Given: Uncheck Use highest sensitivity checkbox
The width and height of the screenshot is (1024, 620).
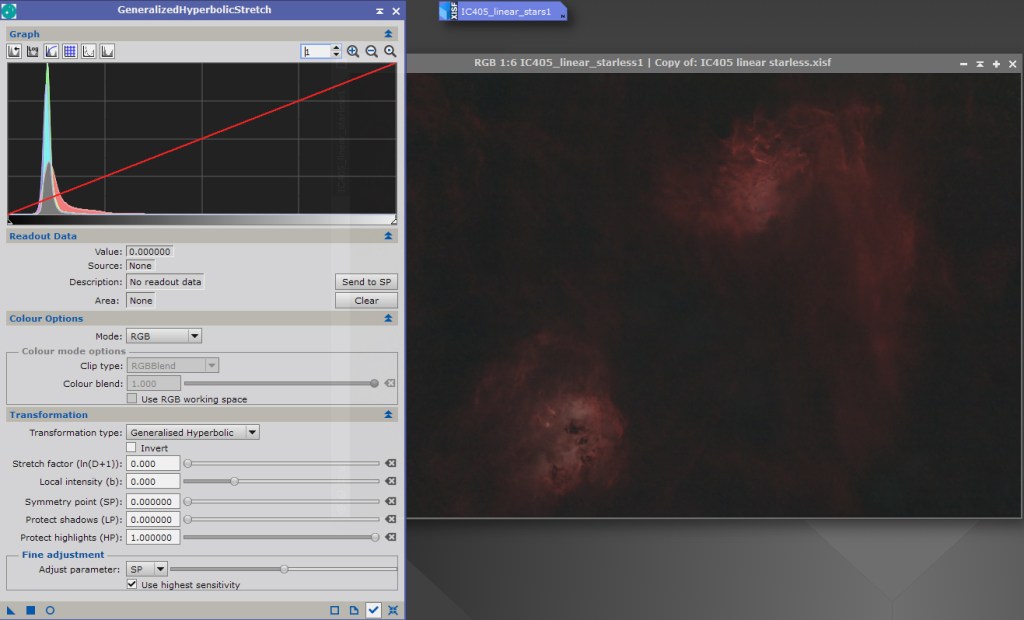Looking at the screenshot, I should 132,585.
